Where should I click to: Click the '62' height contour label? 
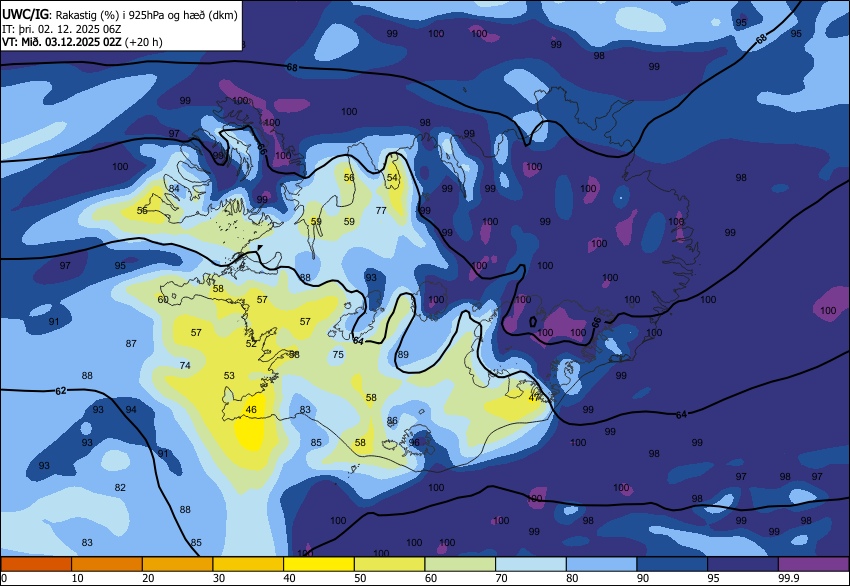61,391
